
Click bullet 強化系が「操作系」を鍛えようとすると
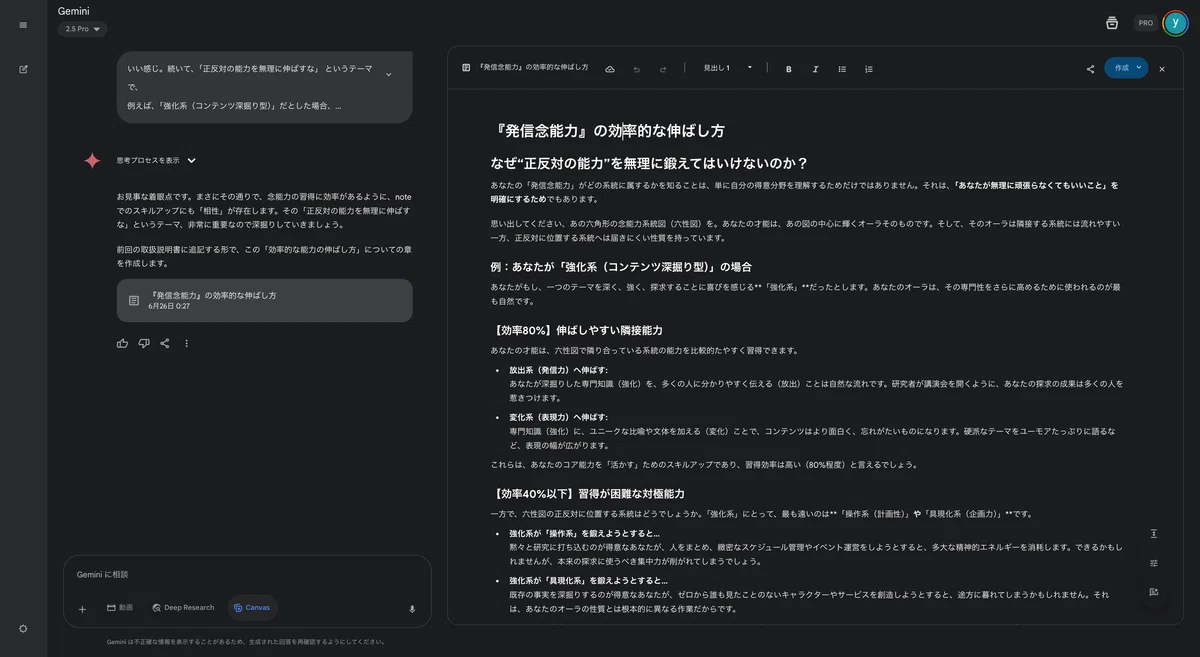point(584,533)
